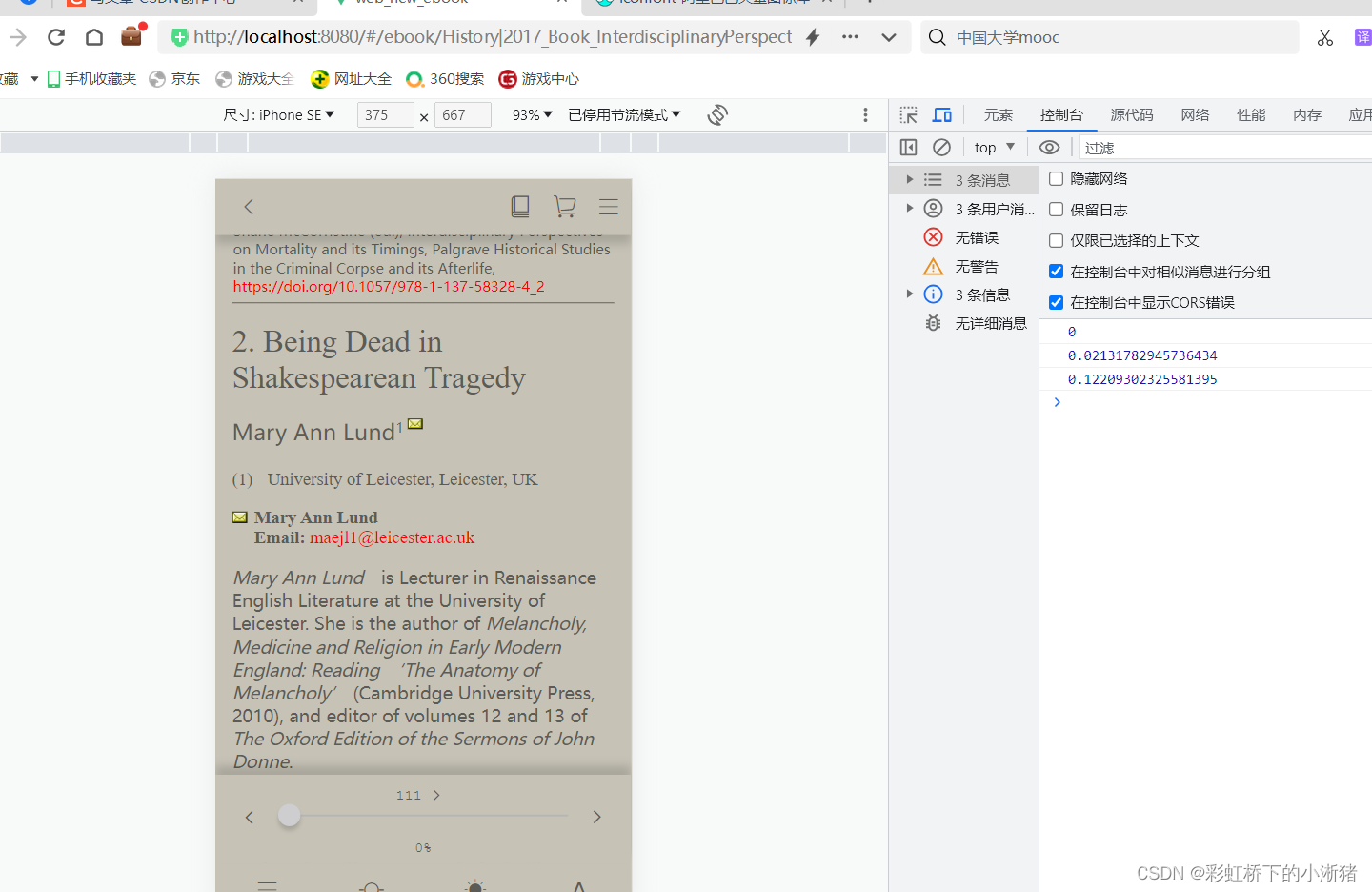Open the ebook bookshelf icon
1372x892 pixels.
click(x=520, y=206)
